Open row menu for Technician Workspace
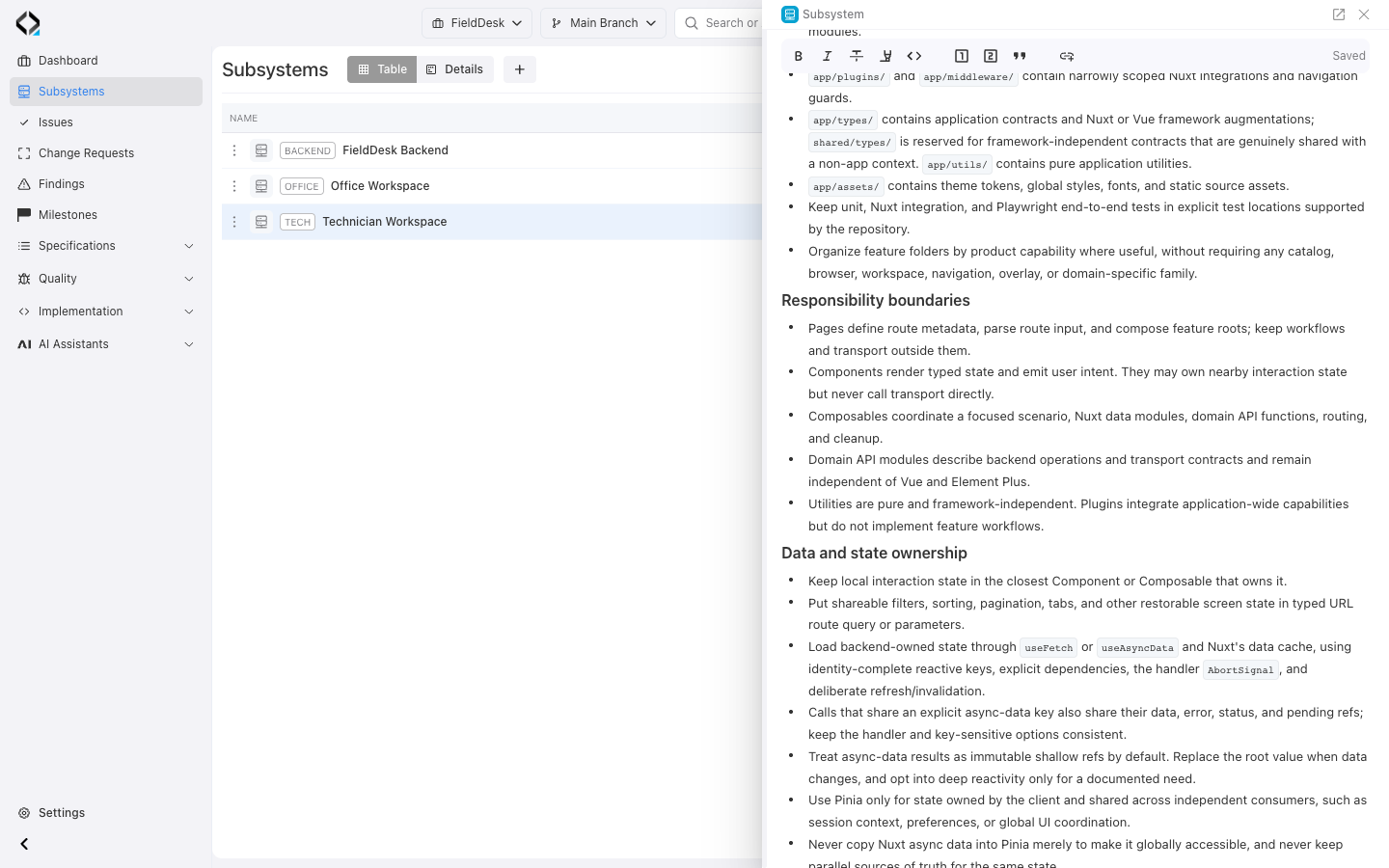The image size is (1389, 868). (x=234, y=222)
